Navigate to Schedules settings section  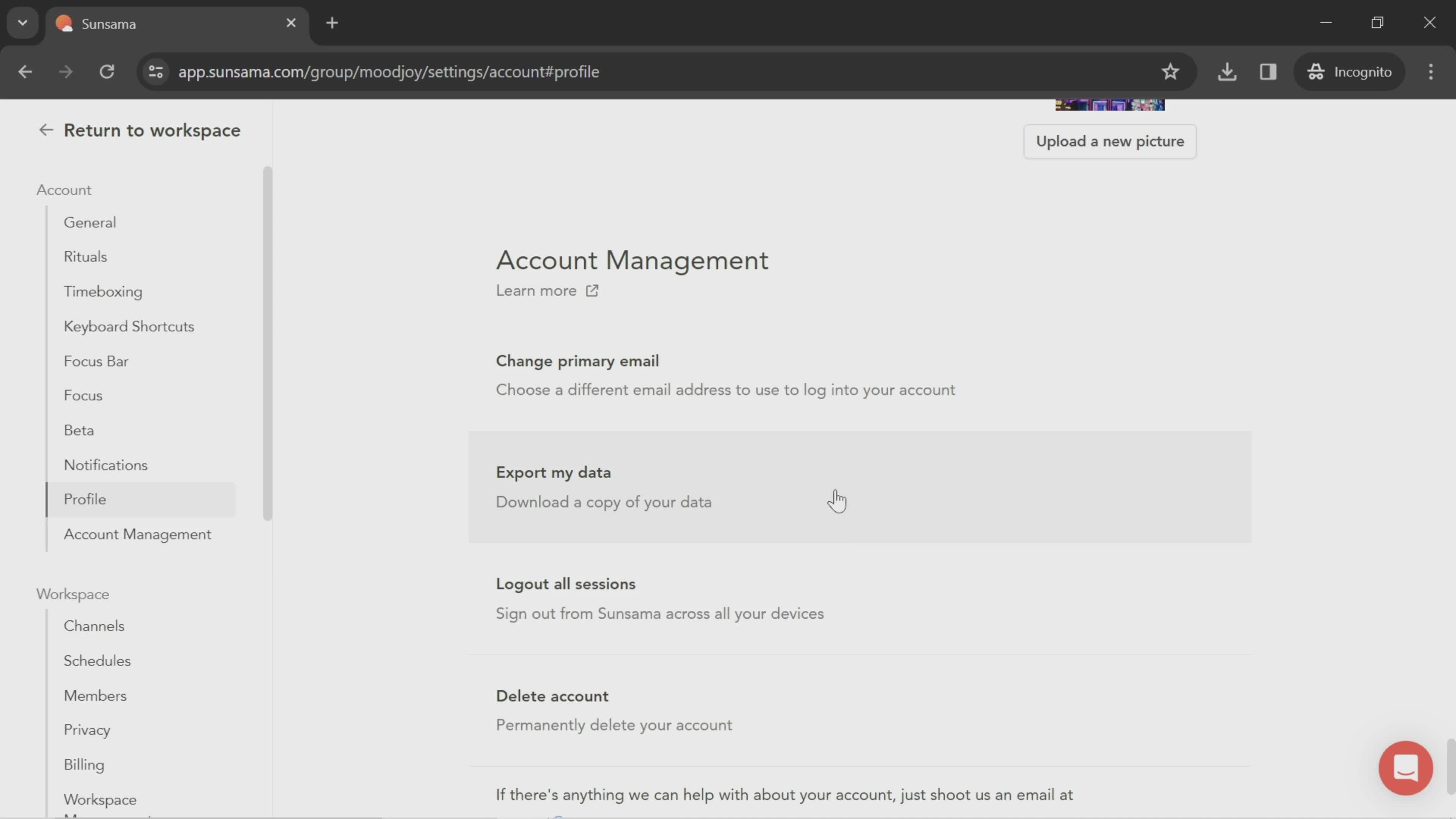97,661
